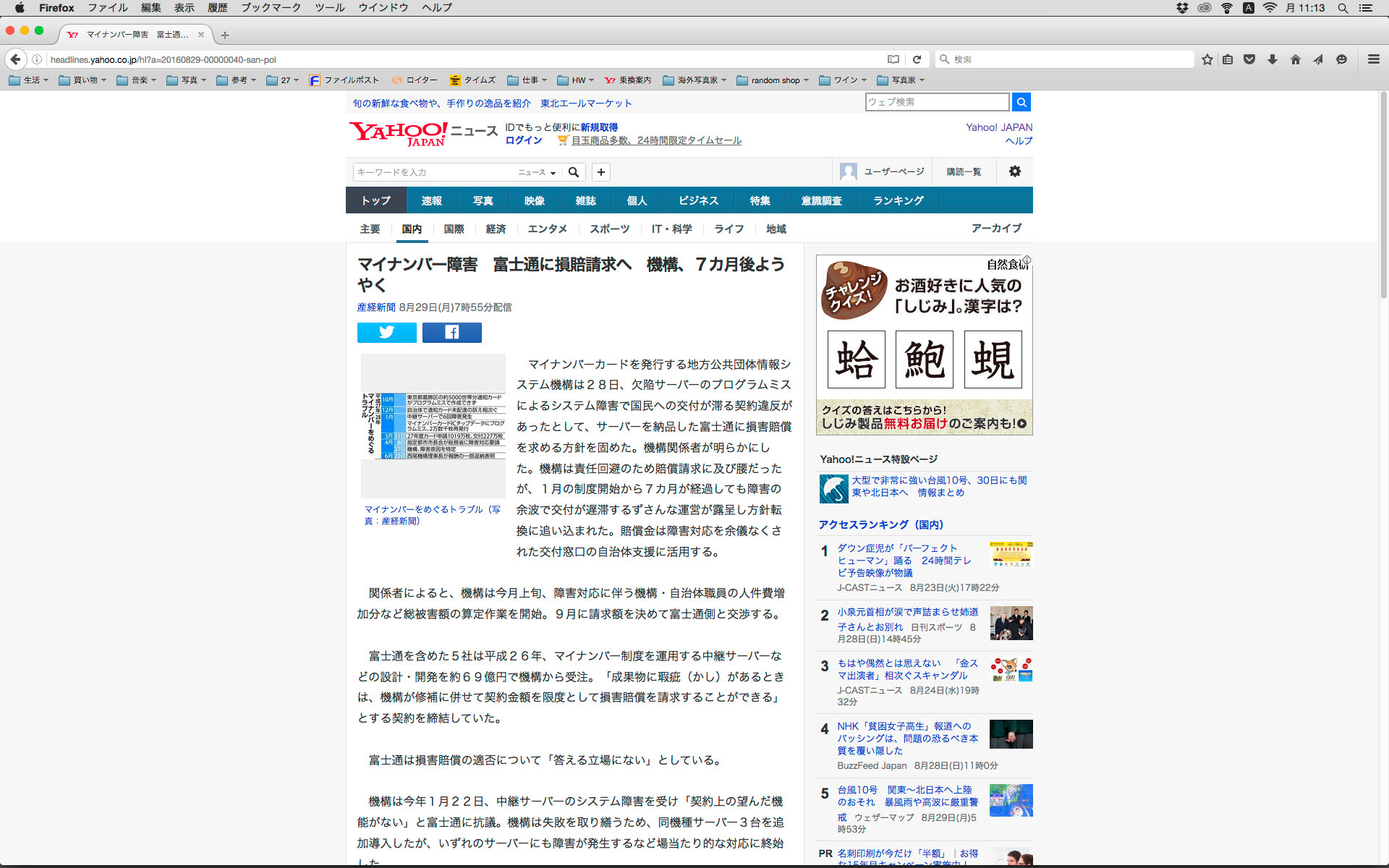Image resolution: width=1389 pixels, height=868 pixels.
Task: Click the Facebook share button
Action: point(451,332)
